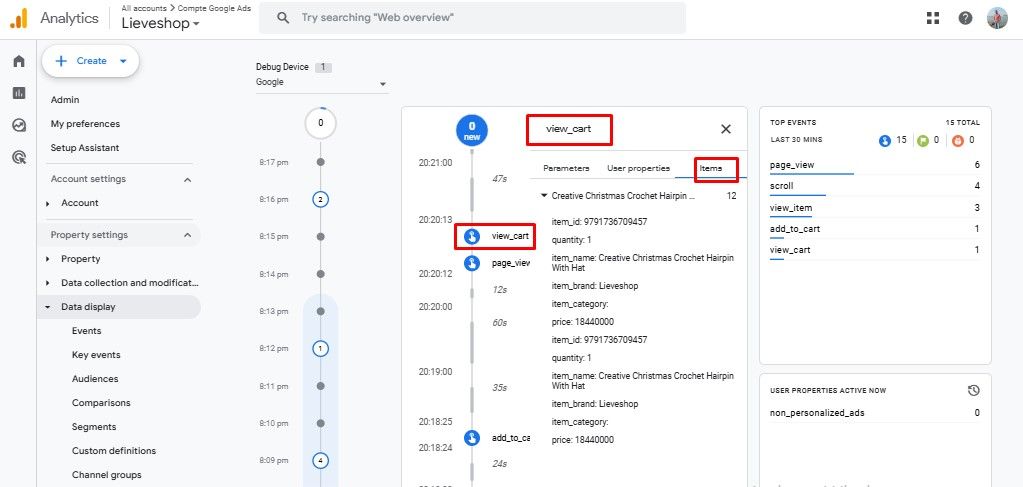Open the Debug Device Google dropdown
This screenshot has width=1023, height=487.
coord(322,83)
